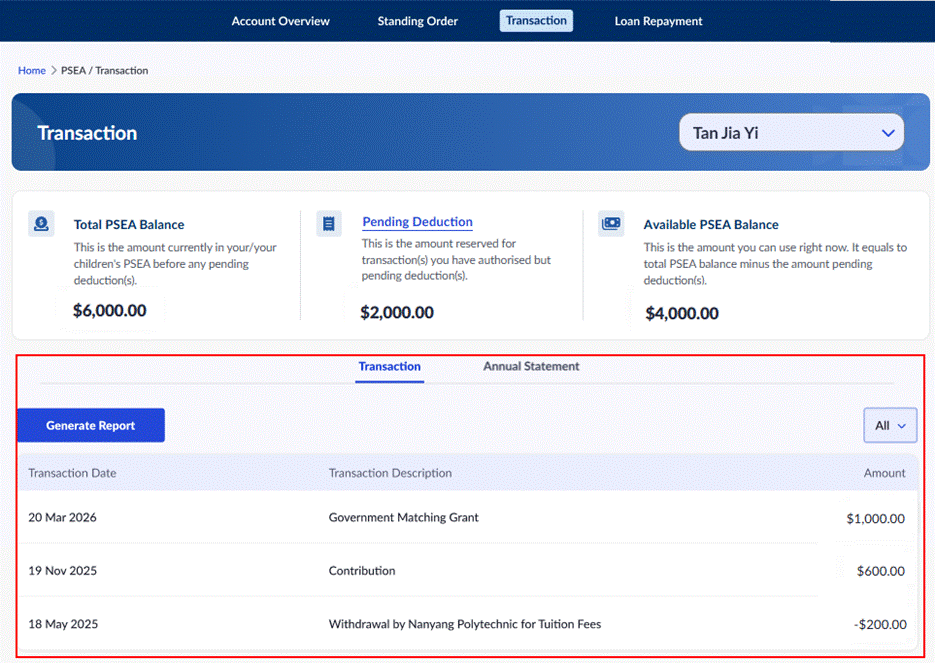
Task: Open the Tan Jia Yi account dropdown
Action: point(791,132)
